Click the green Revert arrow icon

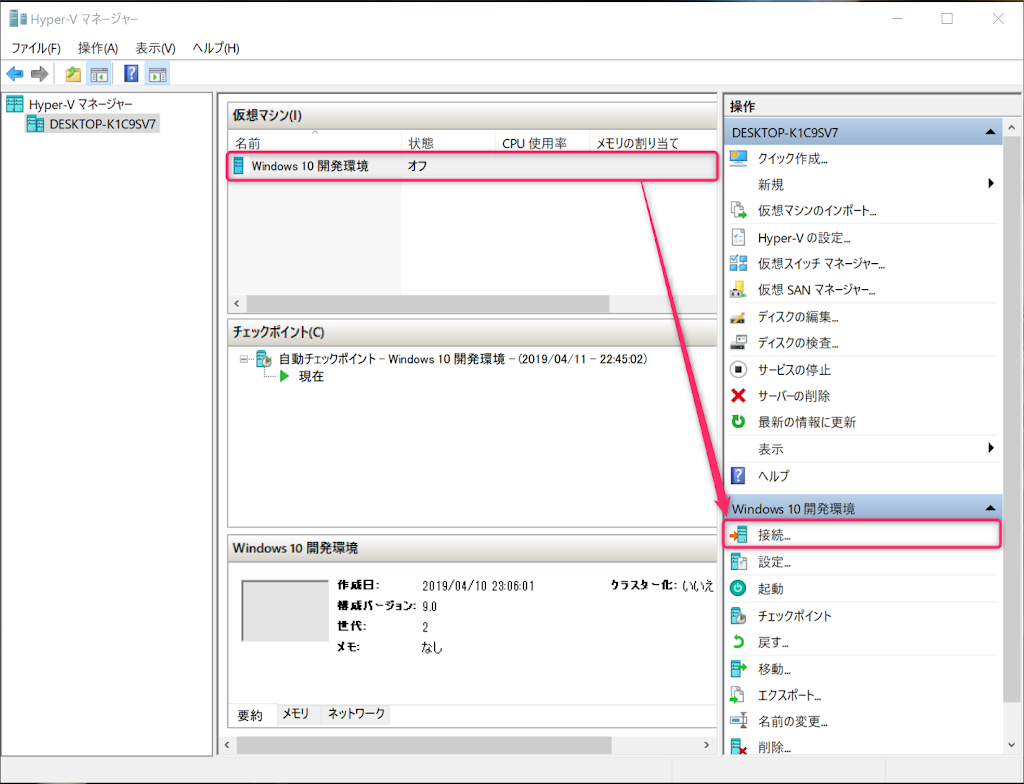click(x=739, y=642)
